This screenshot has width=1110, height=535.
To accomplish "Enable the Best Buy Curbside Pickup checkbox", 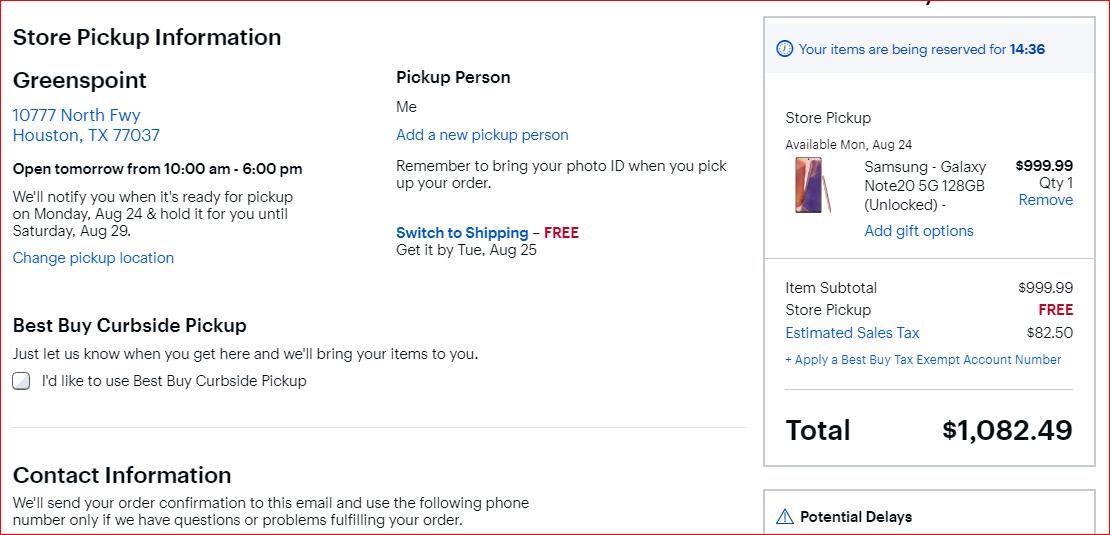I will pyautogui.click(x=21, y=381).
